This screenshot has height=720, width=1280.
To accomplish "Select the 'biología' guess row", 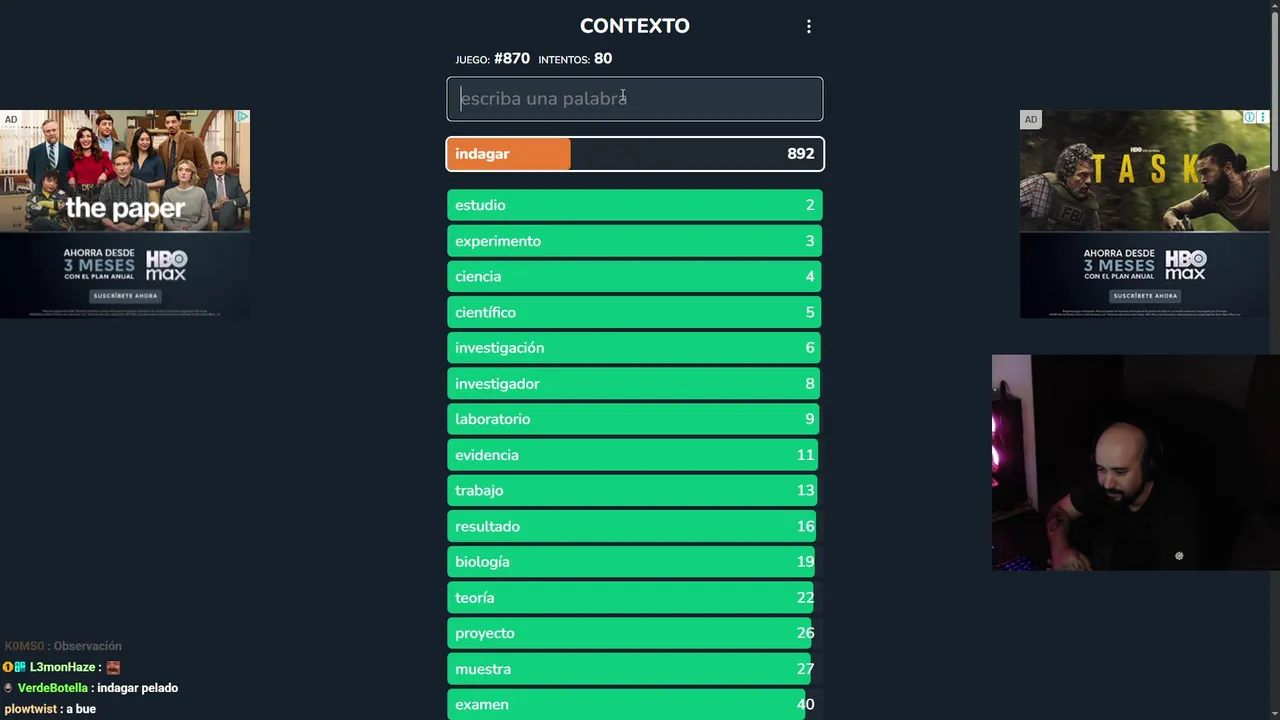I will click(x=634, y=562).
